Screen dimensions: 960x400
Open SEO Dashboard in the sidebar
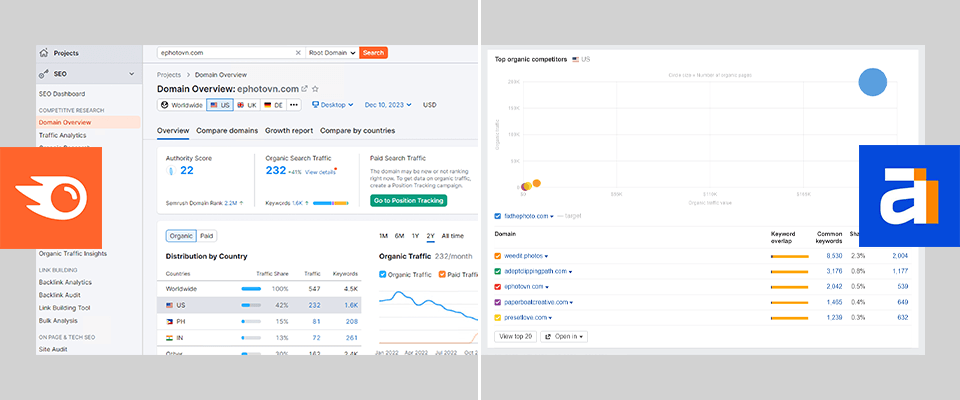[62, 94]
